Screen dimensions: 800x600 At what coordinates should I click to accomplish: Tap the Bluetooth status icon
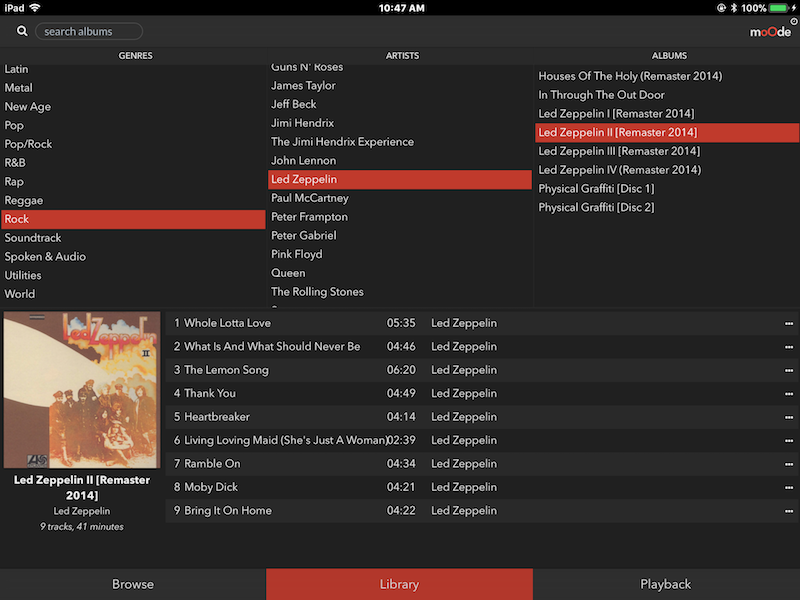[734, 8]
